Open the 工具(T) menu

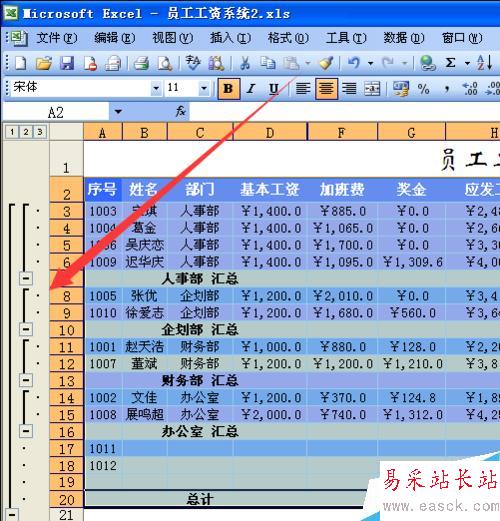click(346, 38)
